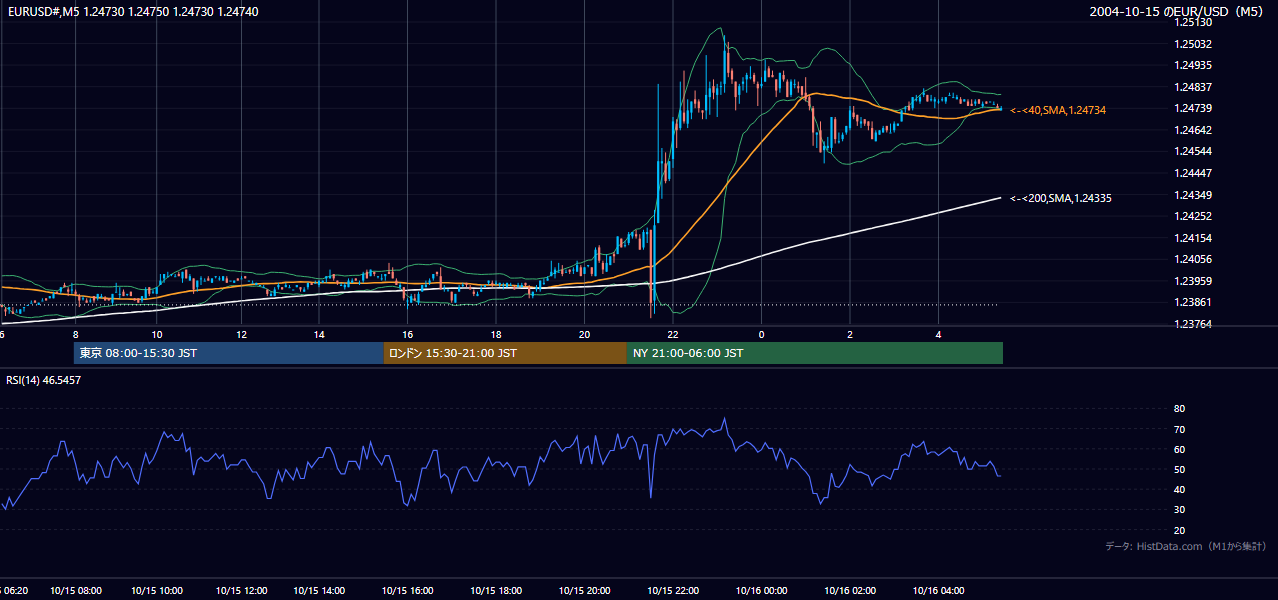
Task: Click price axis value 1.23861
Action: click(x=1194, y=302)
